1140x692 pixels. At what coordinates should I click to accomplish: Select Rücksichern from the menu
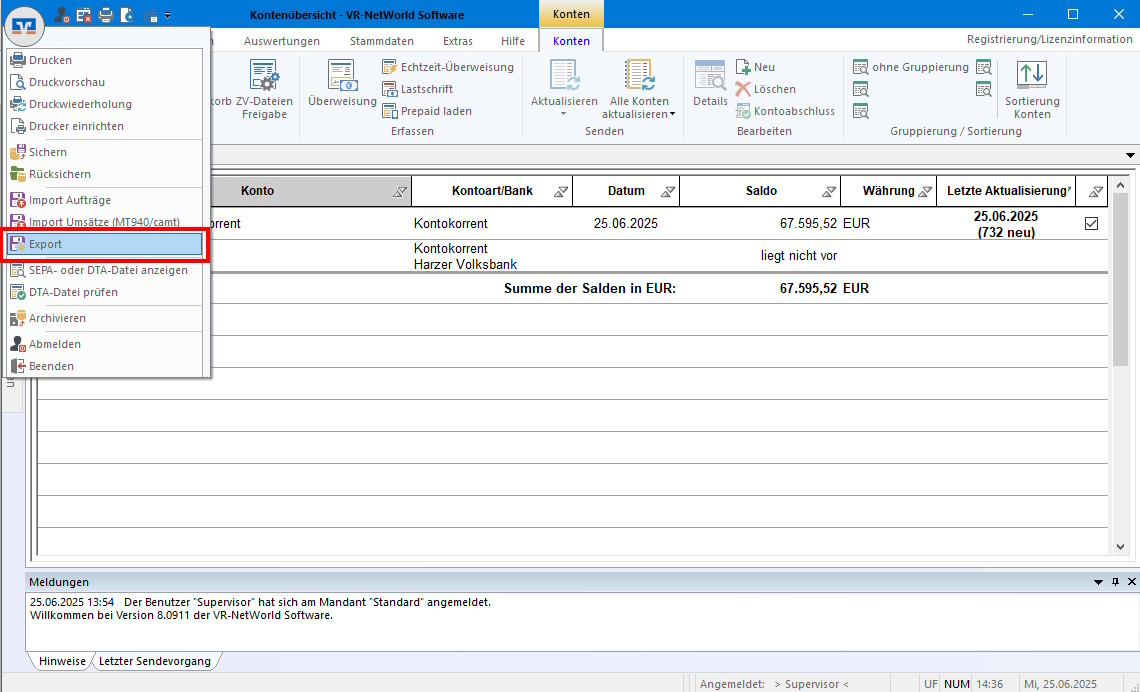105,174
